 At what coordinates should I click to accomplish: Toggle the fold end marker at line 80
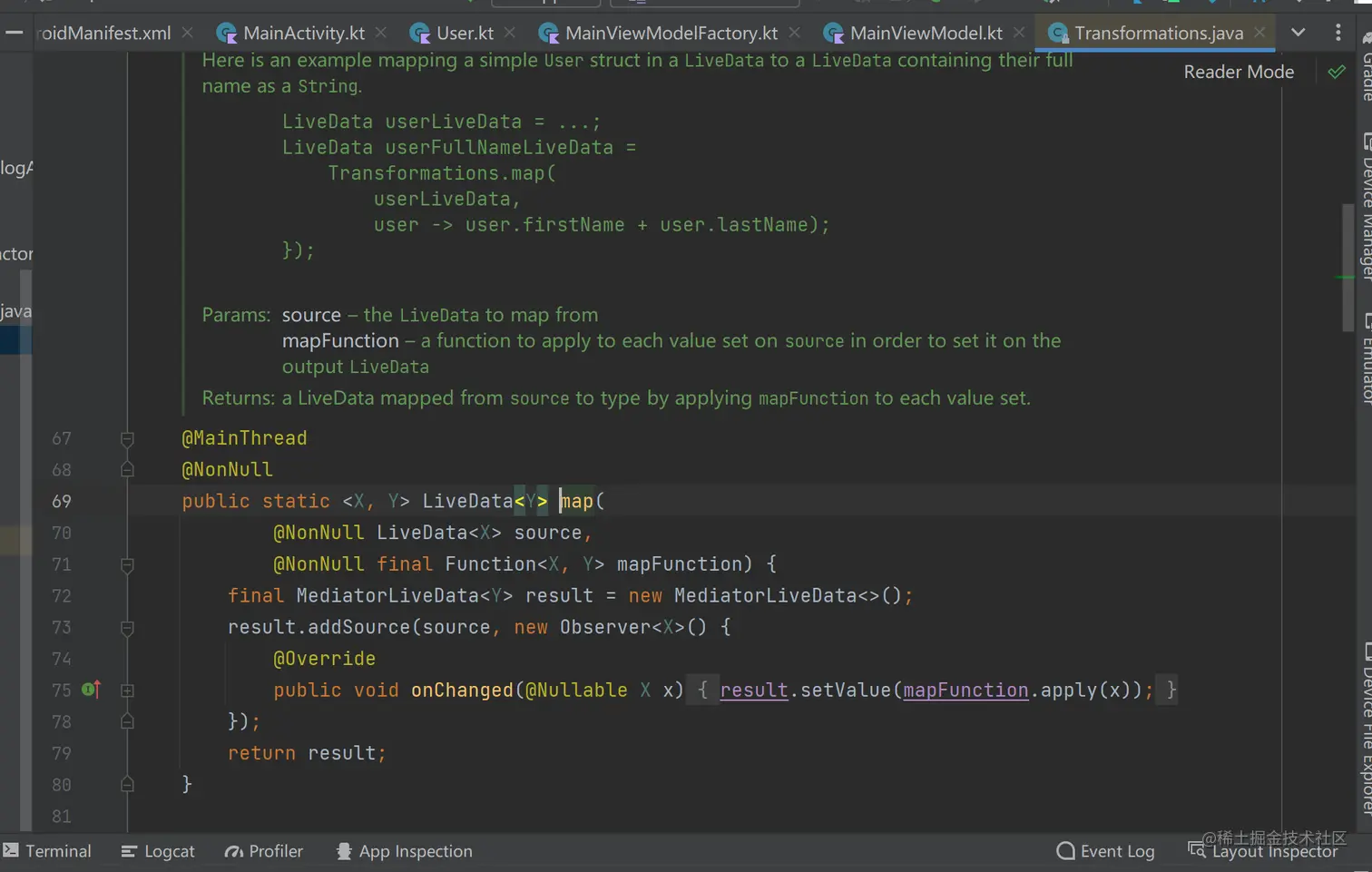coord(127,785)
